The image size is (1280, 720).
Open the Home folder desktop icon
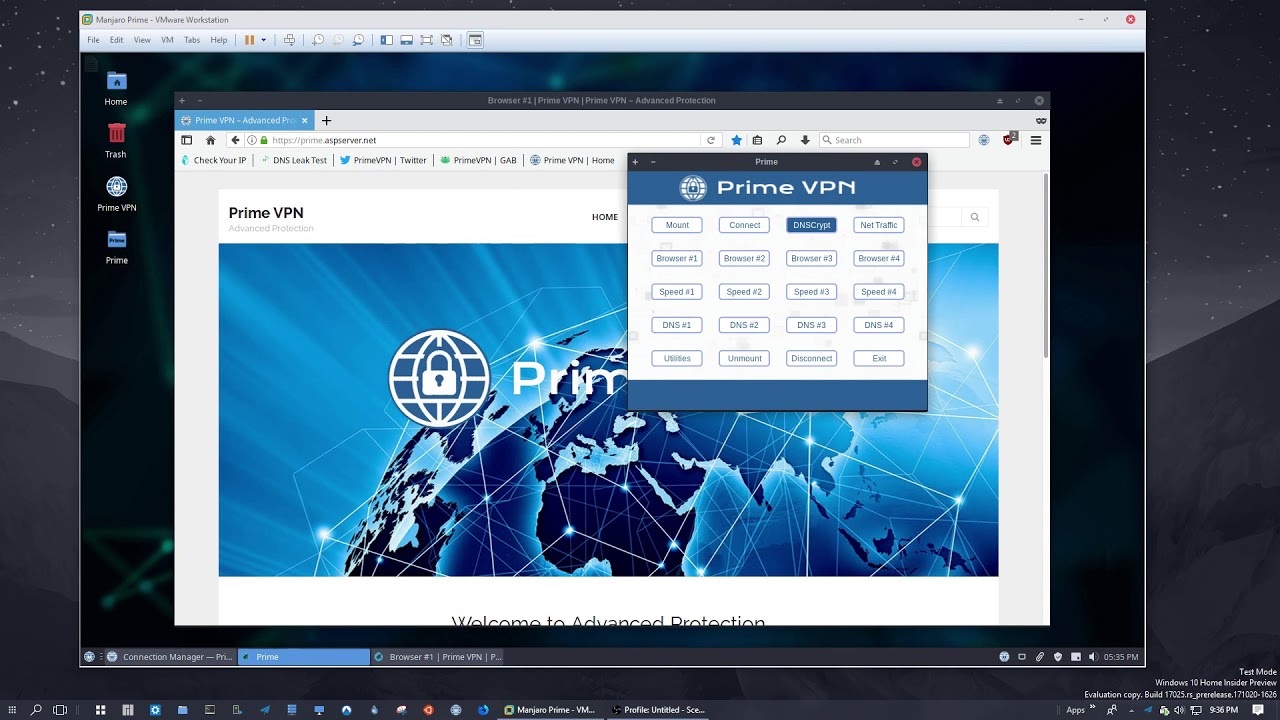(x=116, y=88)
